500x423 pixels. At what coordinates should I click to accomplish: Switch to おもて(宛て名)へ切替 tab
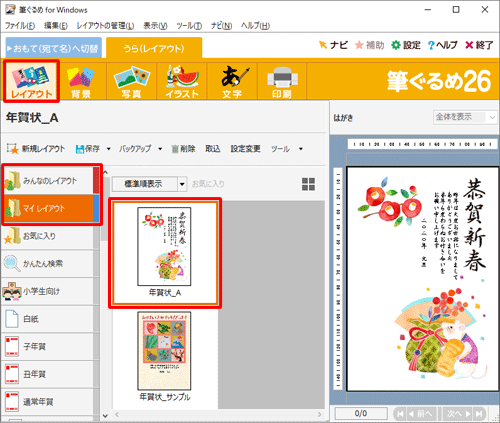[x=54, y=48]
